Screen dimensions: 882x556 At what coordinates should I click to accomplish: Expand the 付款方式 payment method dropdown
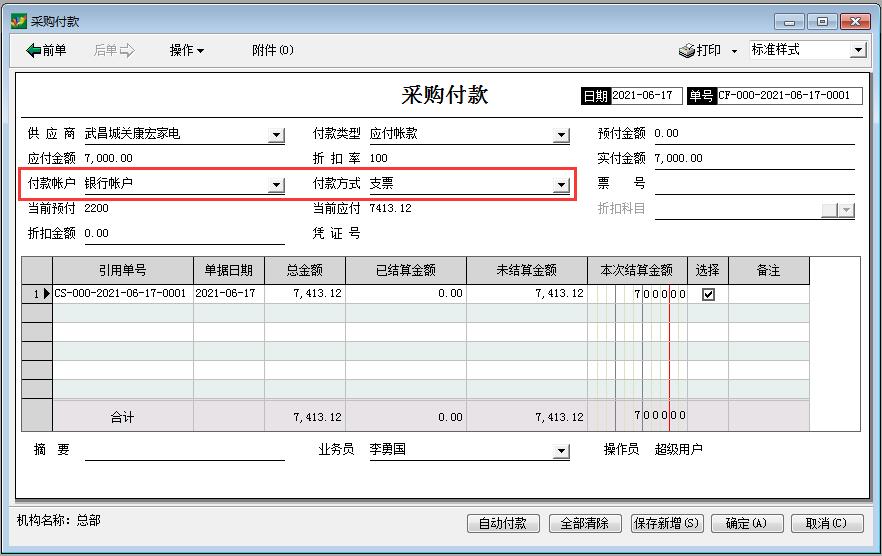click(561, 184)
